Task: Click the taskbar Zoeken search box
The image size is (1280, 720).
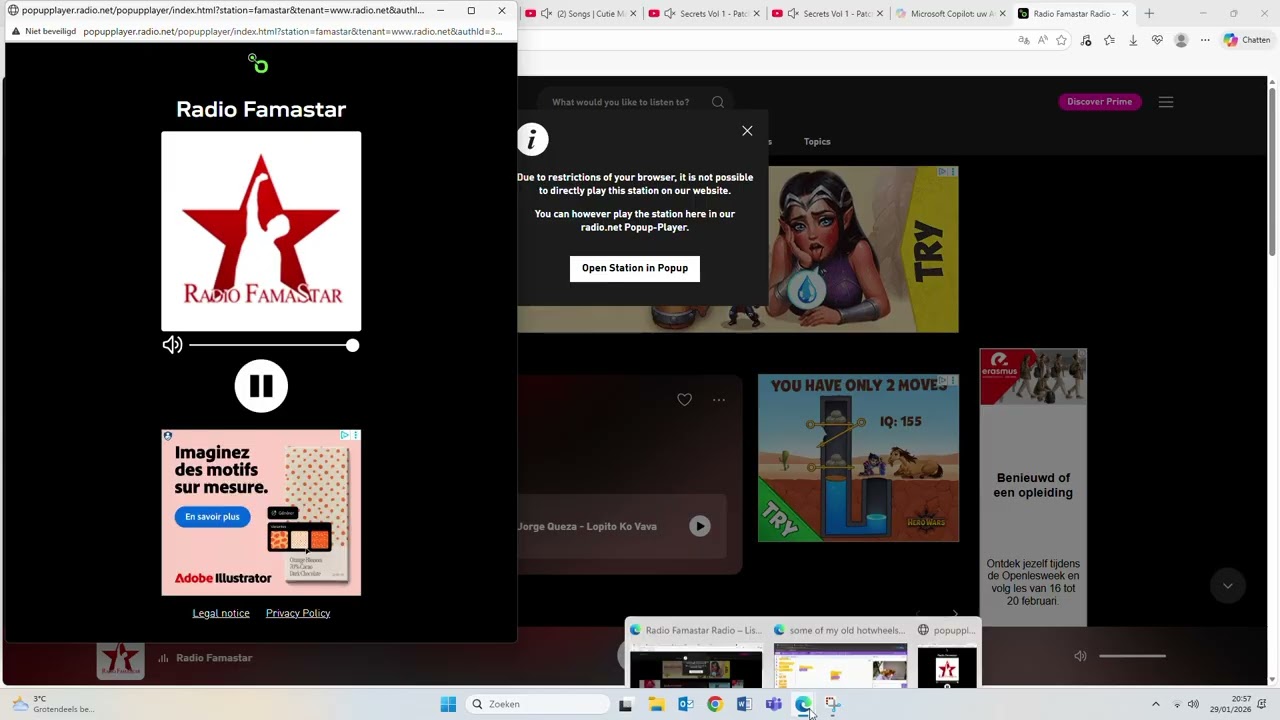Action: 538,704
